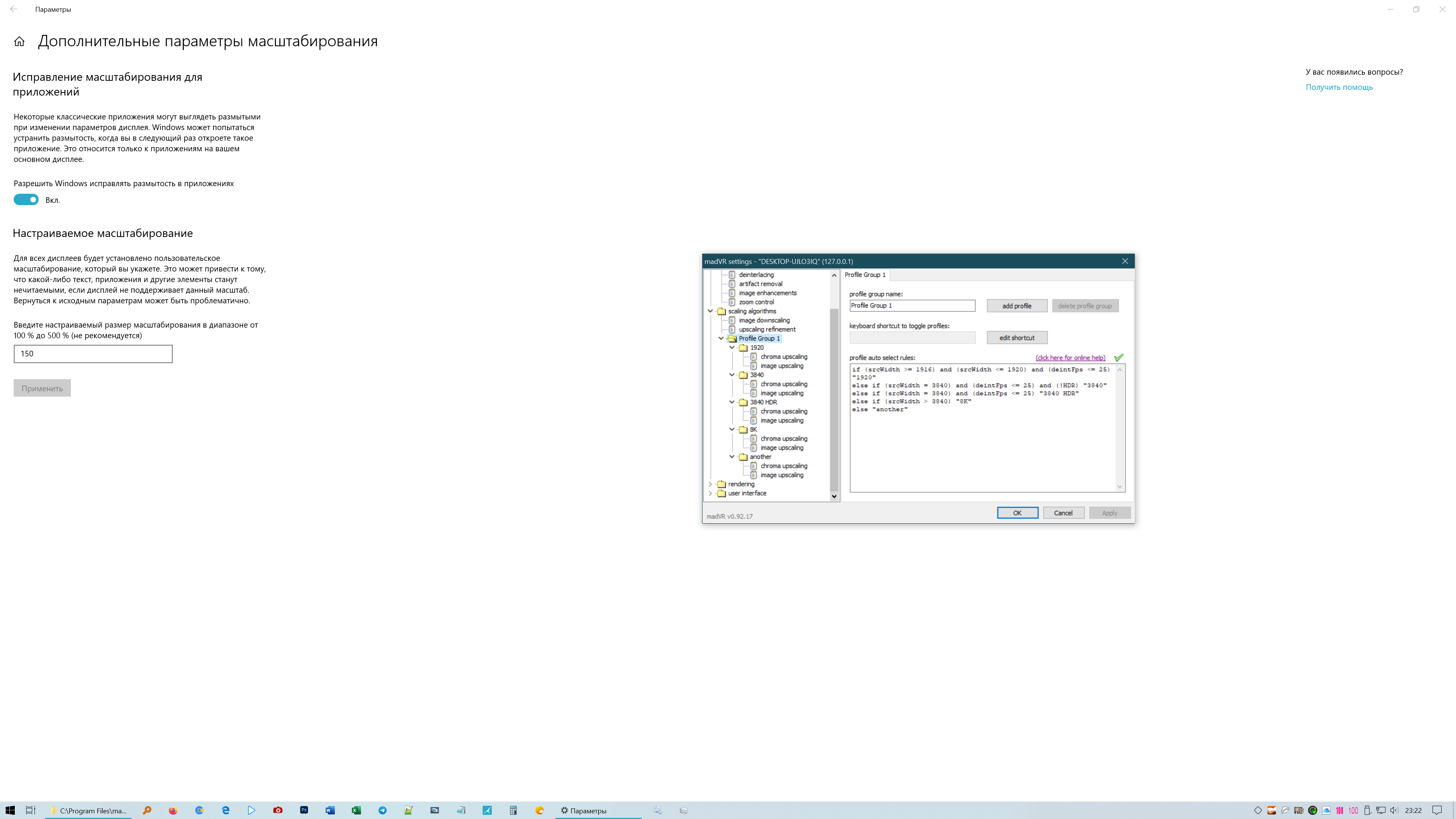The width and height of the screenshot is (1456, 819).
Task: Select image downscaling in the tree
Action: coord(764,320)
